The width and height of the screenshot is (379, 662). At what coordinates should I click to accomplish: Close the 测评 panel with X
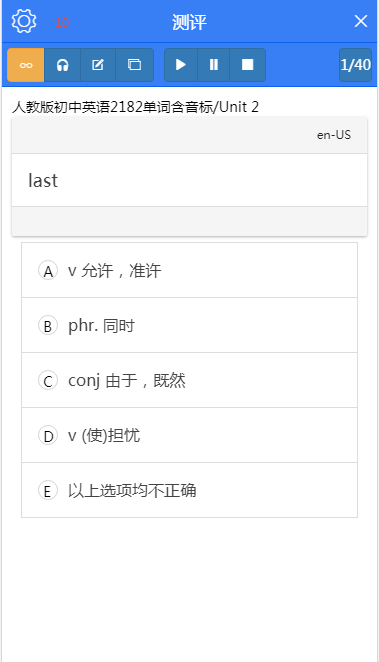(x=361, y=21)
